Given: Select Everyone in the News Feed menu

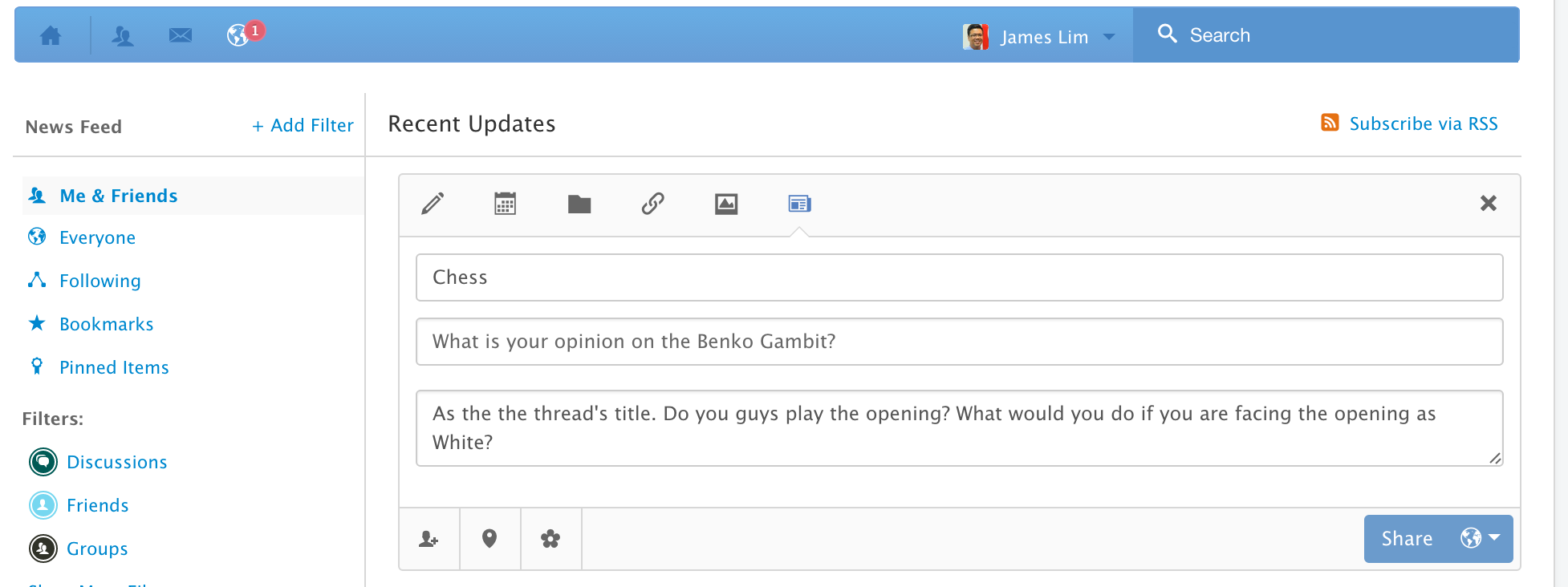Looking at the screenshot, I should 97,237.
